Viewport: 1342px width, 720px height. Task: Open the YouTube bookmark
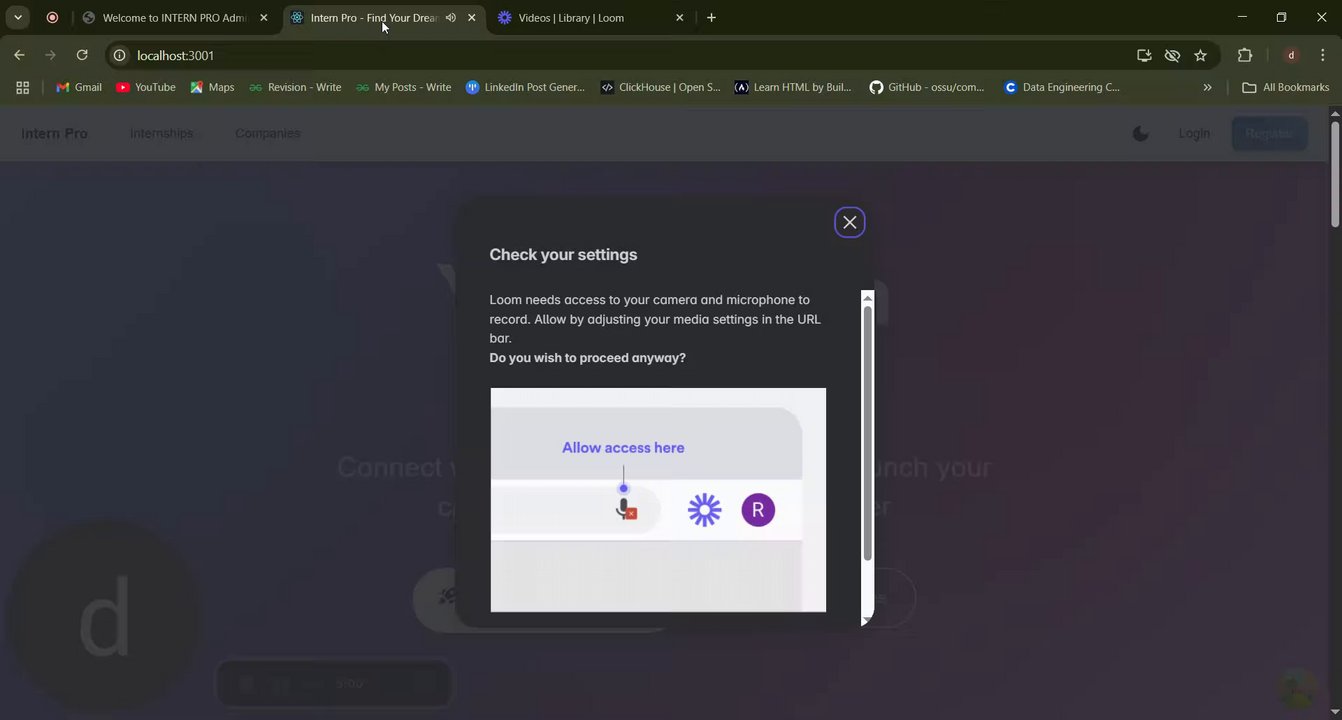coord(146,87)
